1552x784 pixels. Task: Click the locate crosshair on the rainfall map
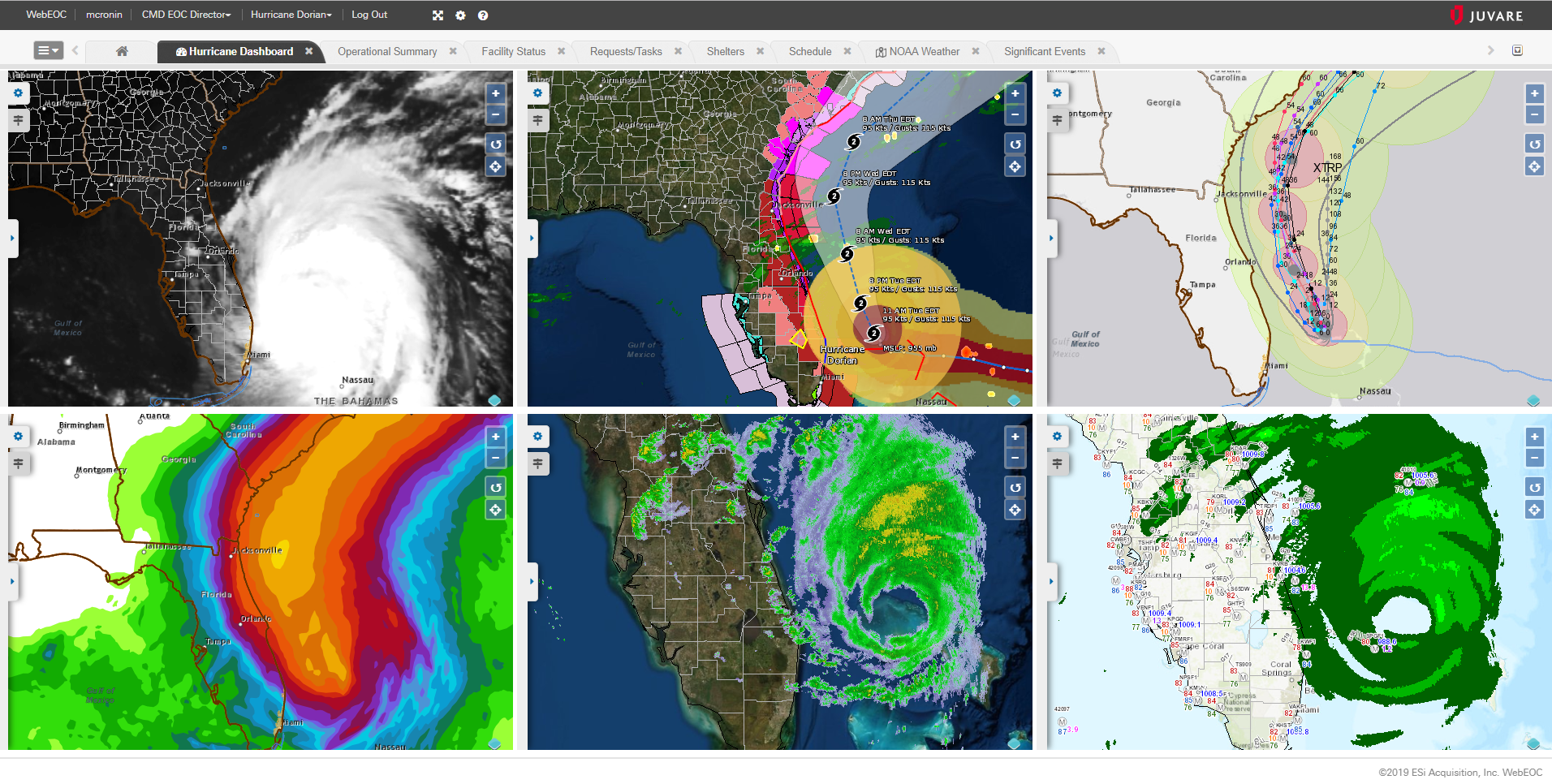coord(495,510)
